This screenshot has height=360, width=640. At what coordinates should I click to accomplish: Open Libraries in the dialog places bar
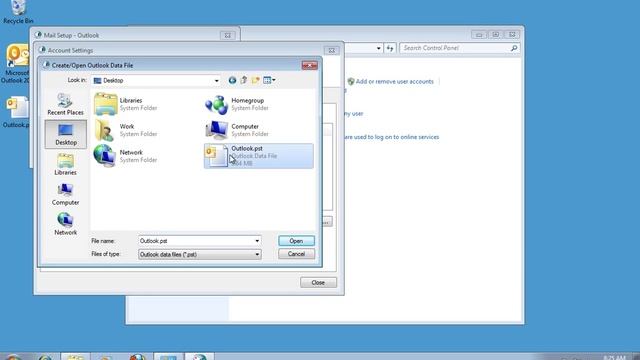coord(65,164)
